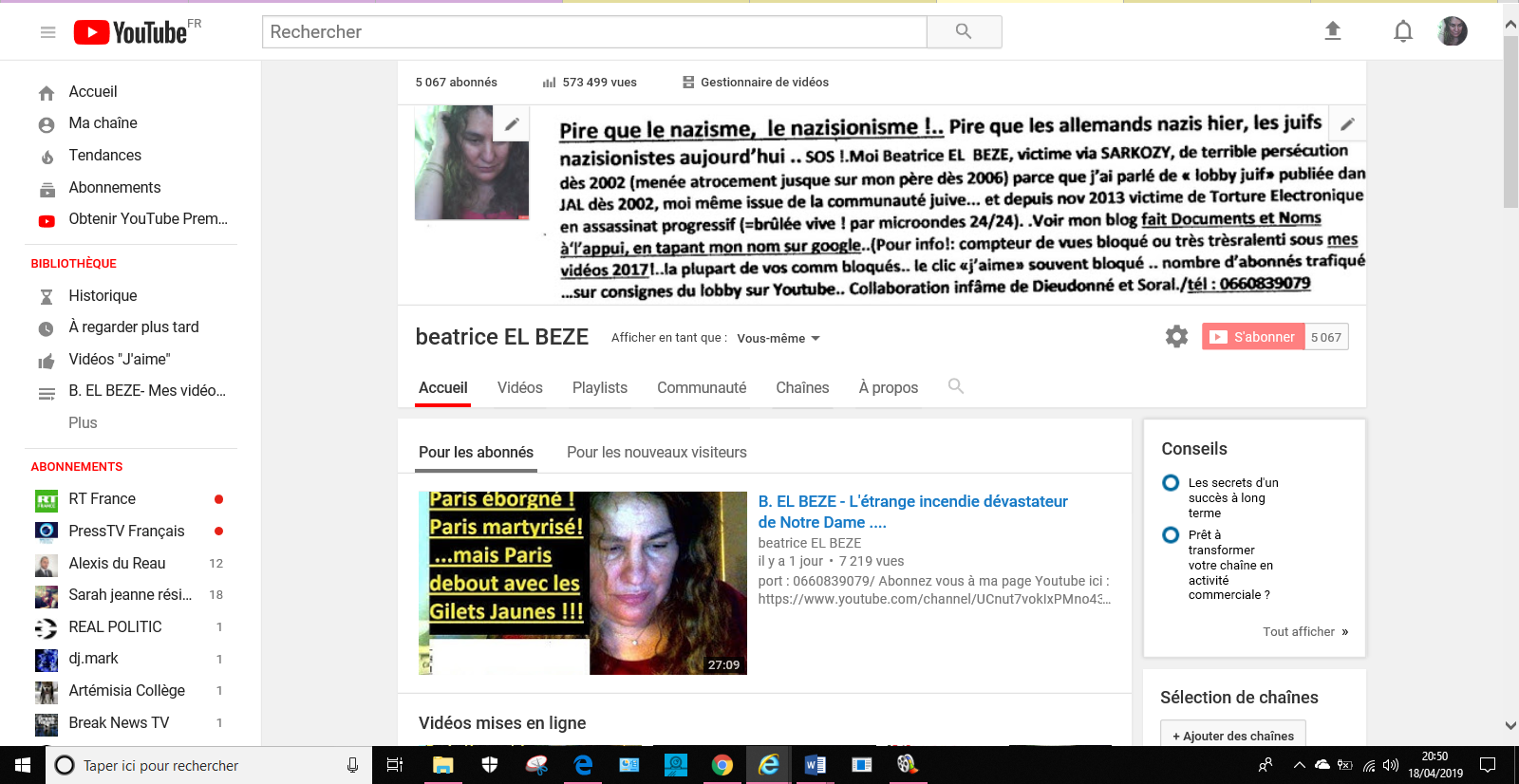
Task: Click the search magnifier button
Action: coord(964,31)
